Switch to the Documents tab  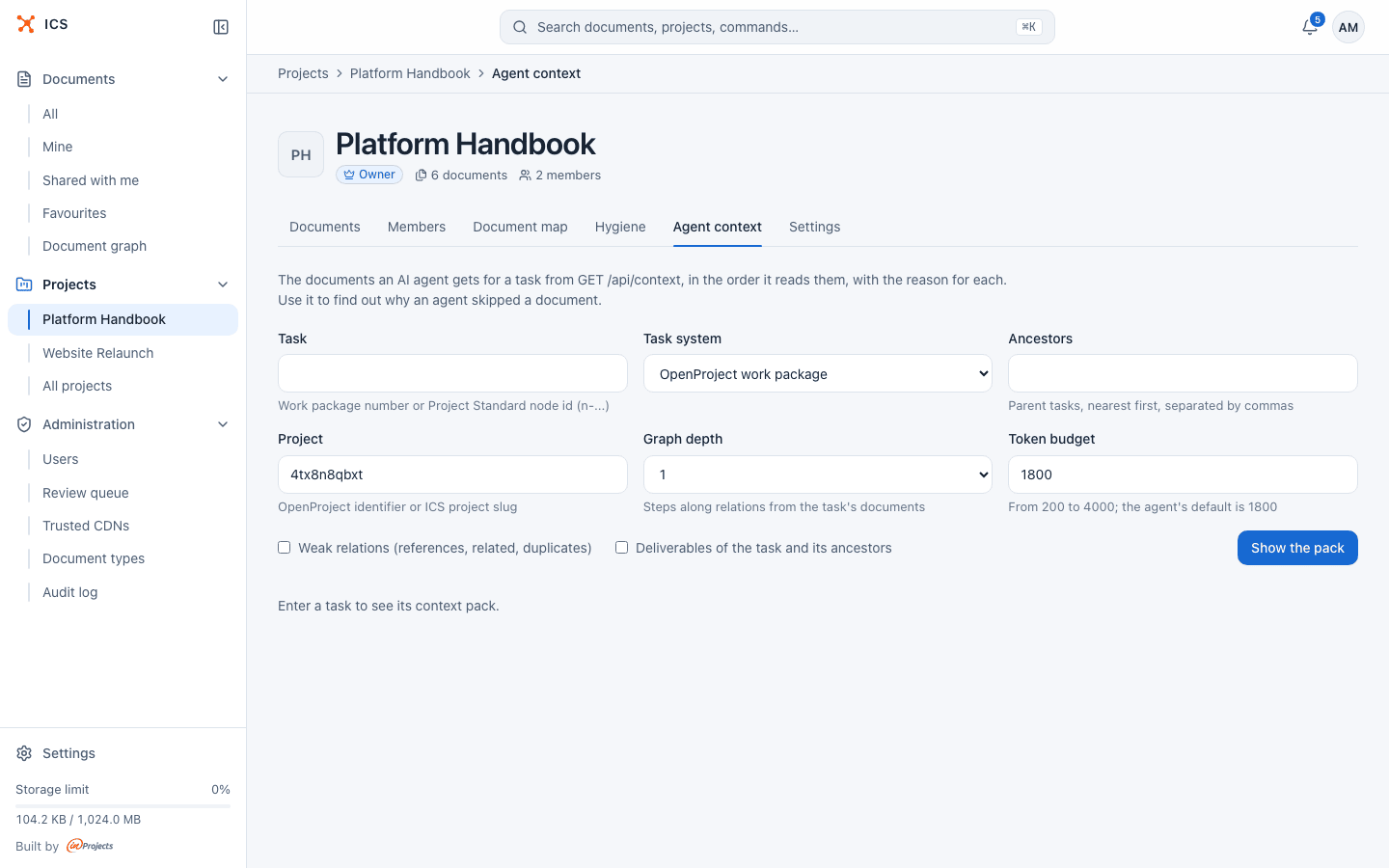[x=325, y=227]
